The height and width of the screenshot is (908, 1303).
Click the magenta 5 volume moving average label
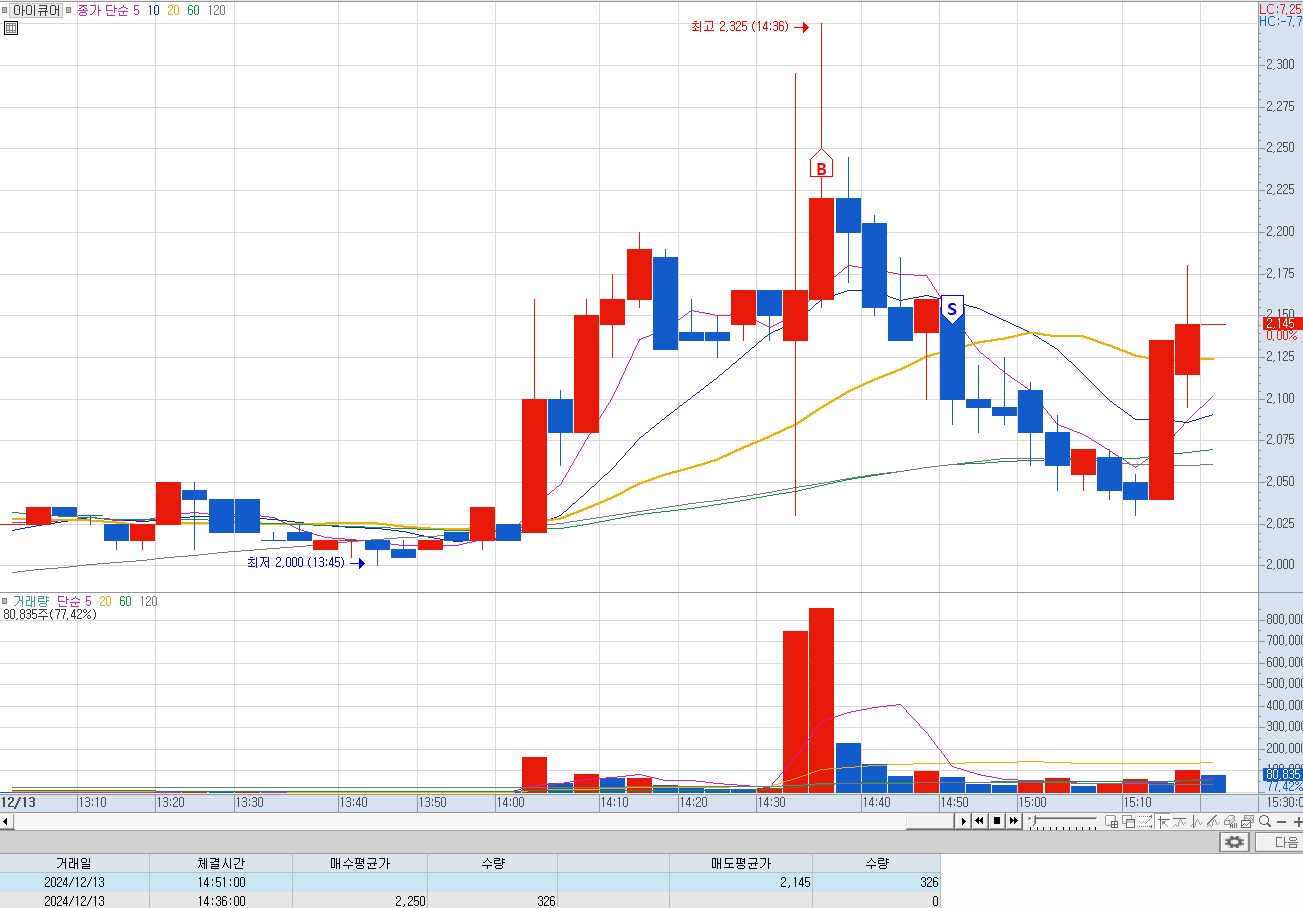(x=88, y=601)
